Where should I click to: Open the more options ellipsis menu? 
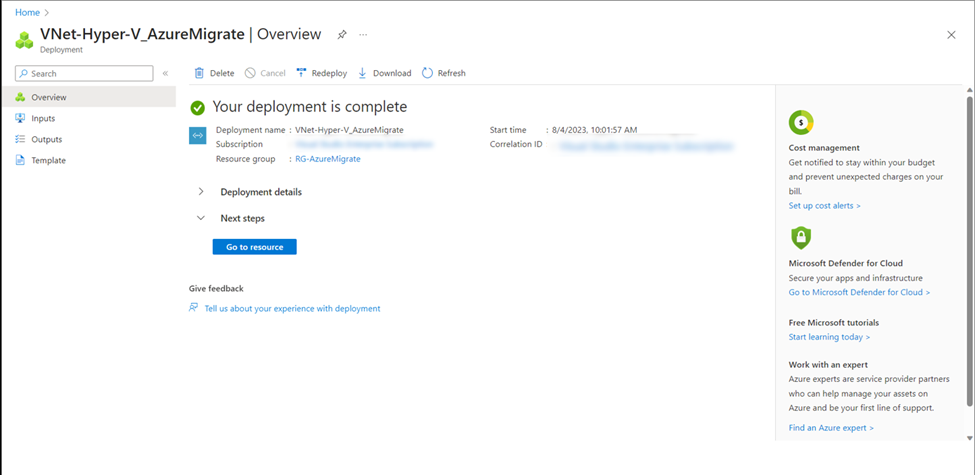[x=363, y=35]
